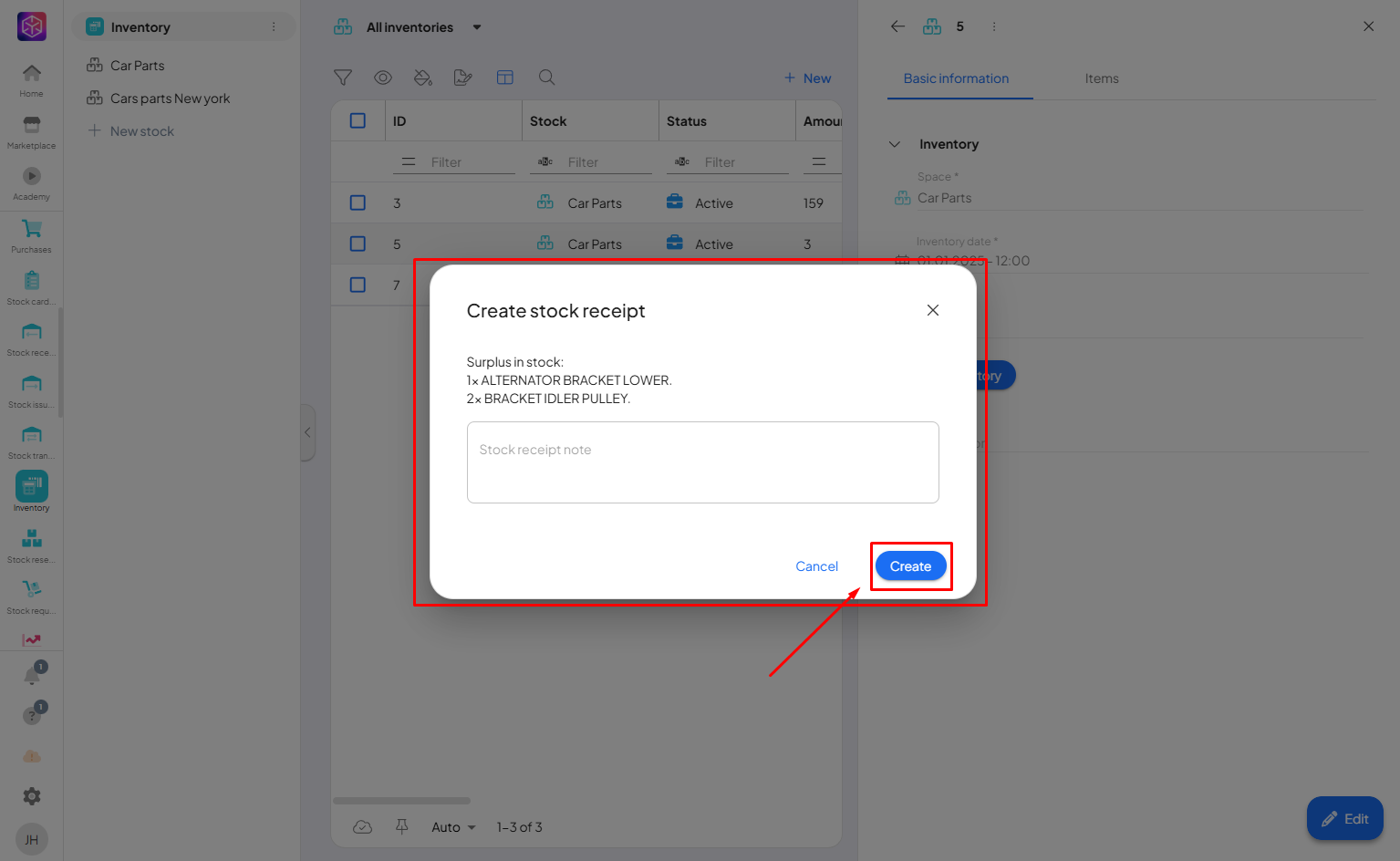Type in the Stock receipt note field

[x=702, y=462]
